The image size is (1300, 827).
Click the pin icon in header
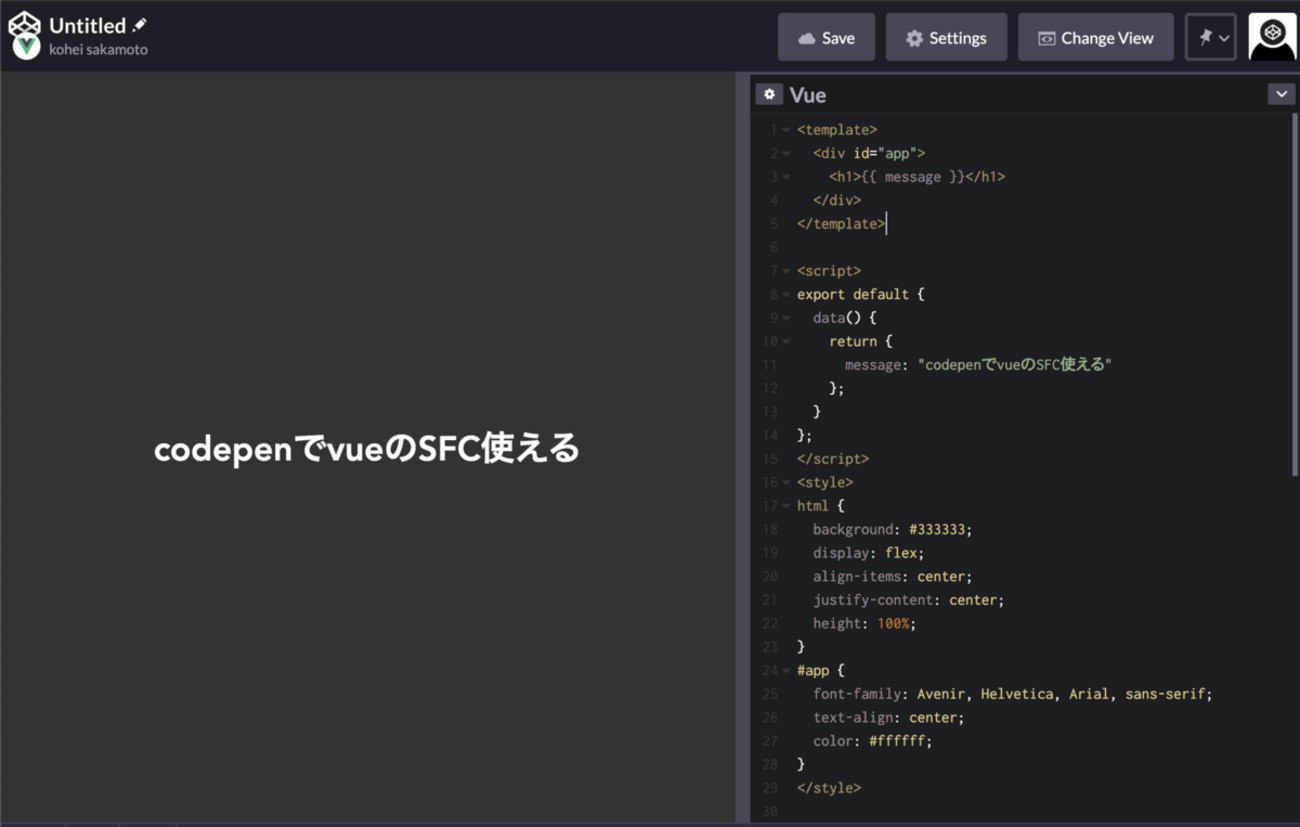[x=1205, y=38]
